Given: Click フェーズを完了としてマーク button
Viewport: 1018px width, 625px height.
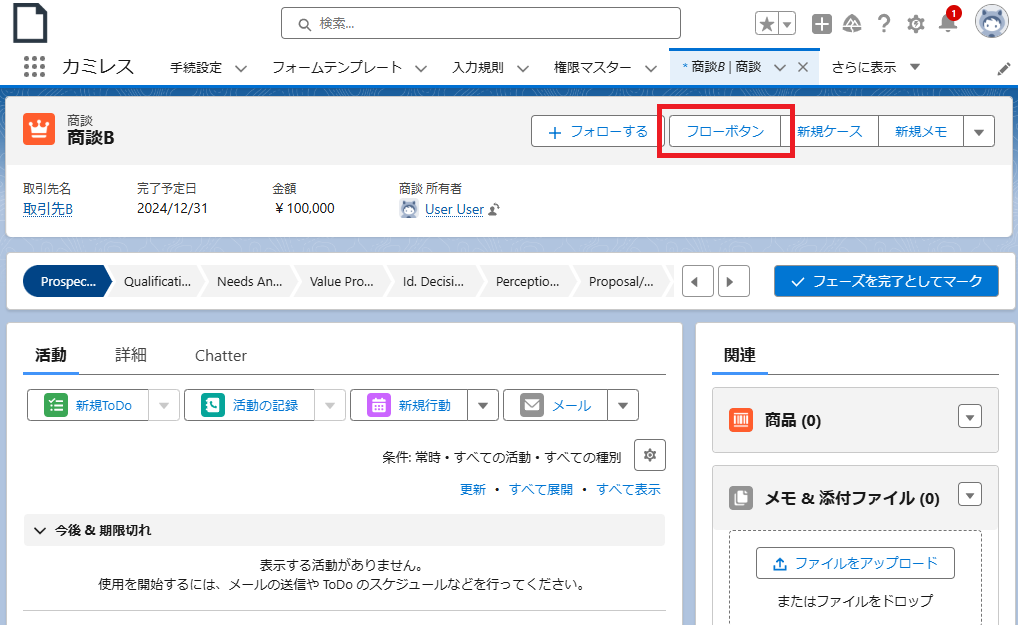Looking at the screenshot, I should tap(886, 281).
